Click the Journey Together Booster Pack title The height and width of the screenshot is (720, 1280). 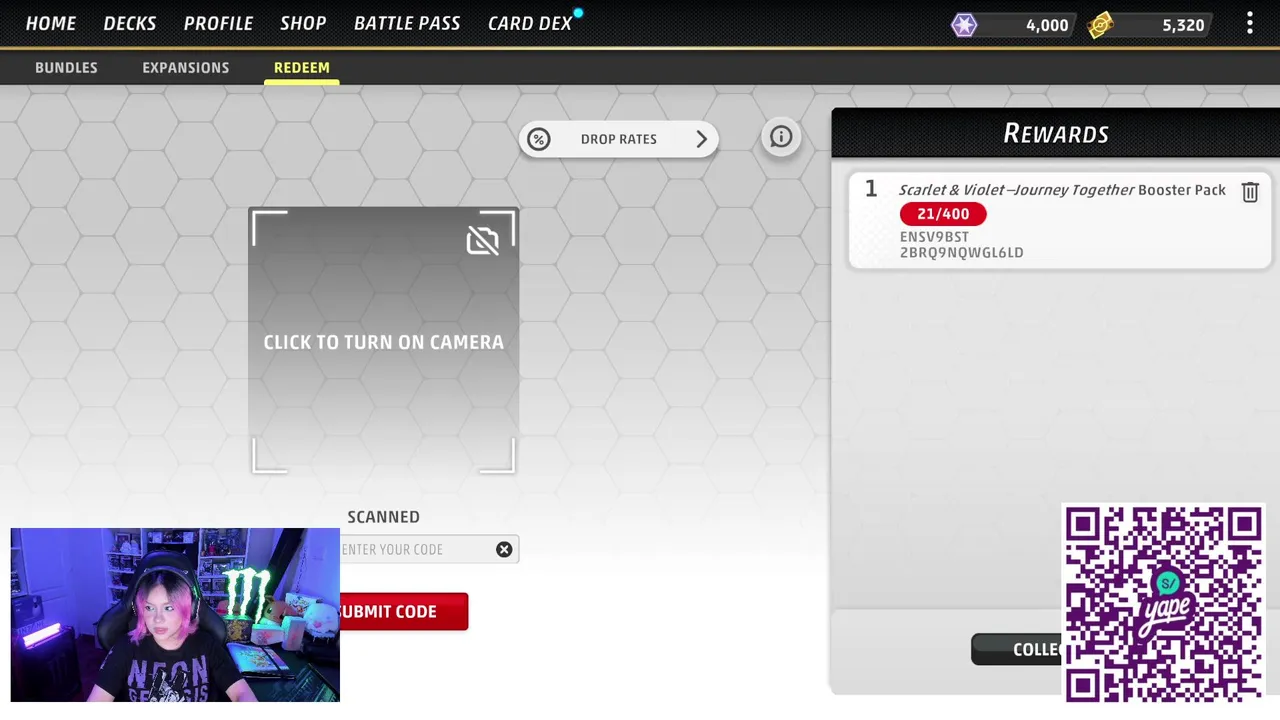pos(1062,190)
